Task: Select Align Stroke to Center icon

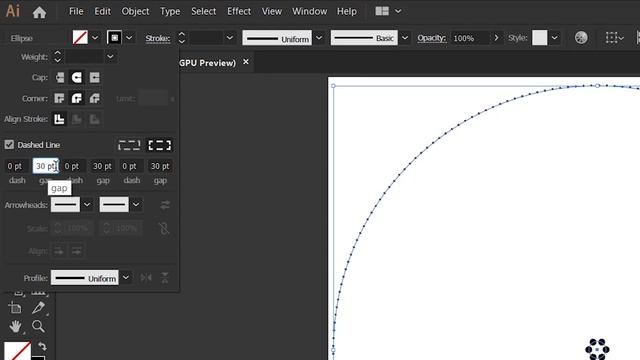Action: pos(60,119)
